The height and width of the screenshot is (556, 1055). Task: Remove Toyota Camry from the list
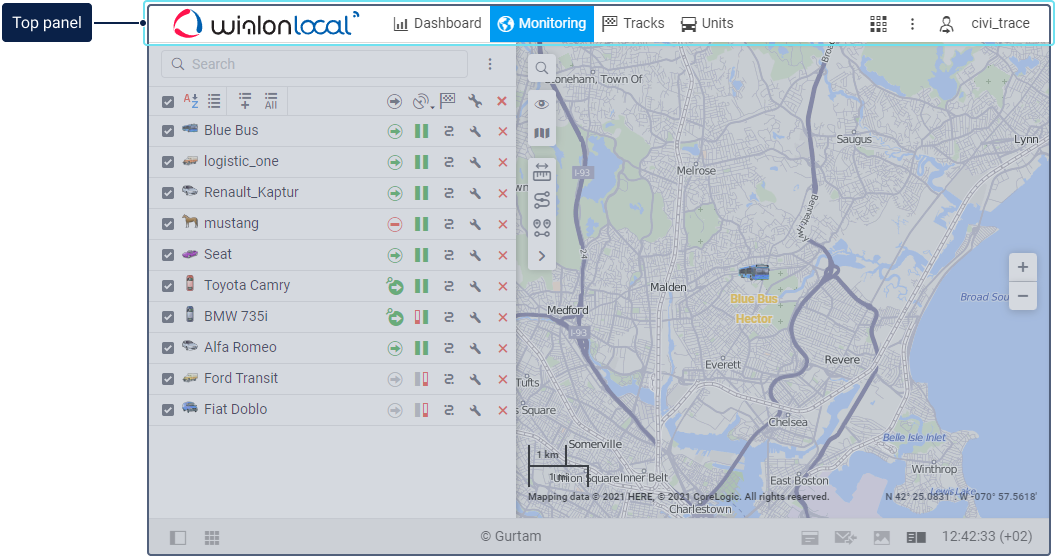point(503,286)
